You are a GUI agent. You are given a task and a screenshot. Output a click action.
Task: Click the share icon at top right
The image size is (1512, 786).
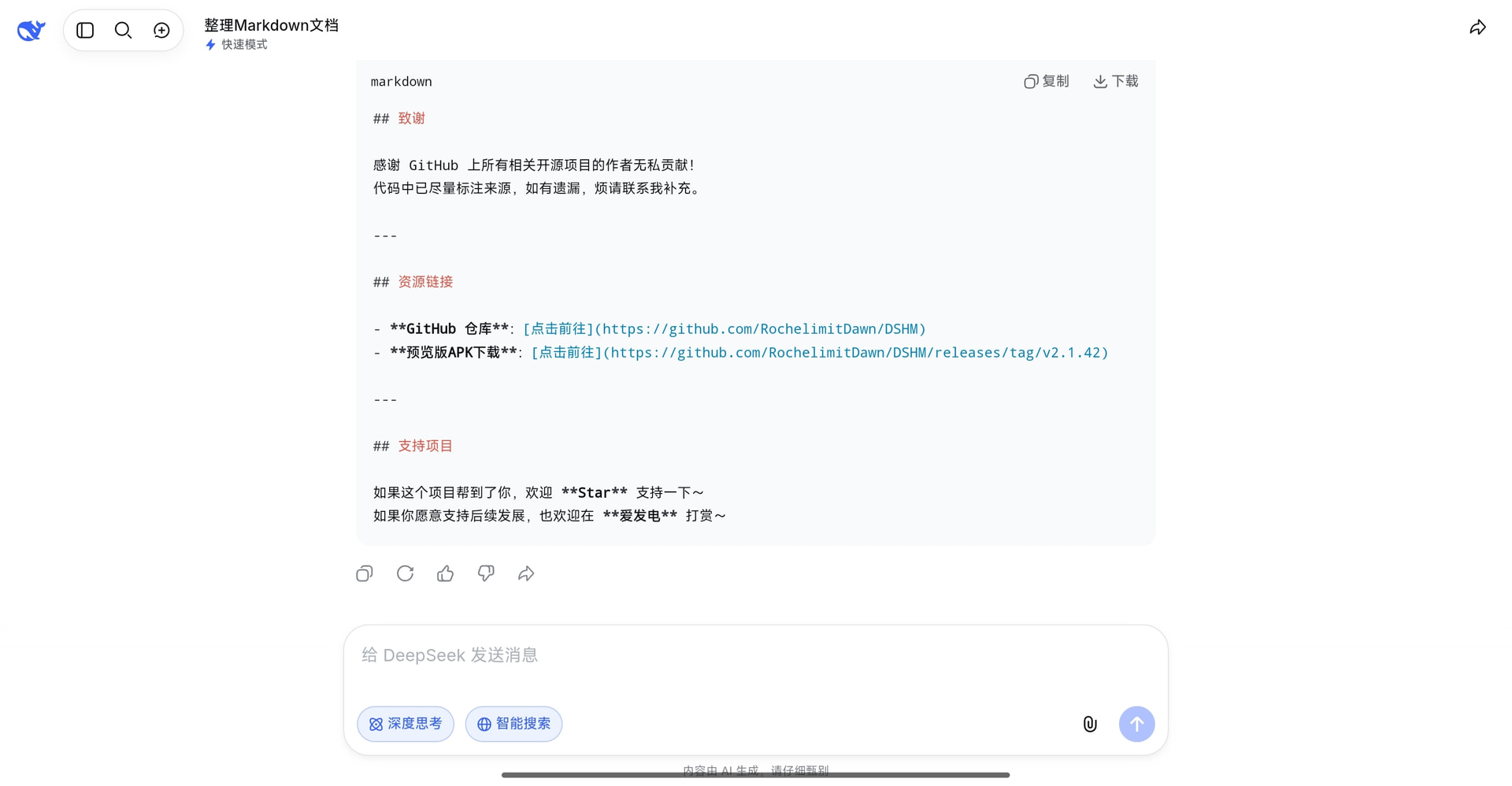[x=1478, y=28]
